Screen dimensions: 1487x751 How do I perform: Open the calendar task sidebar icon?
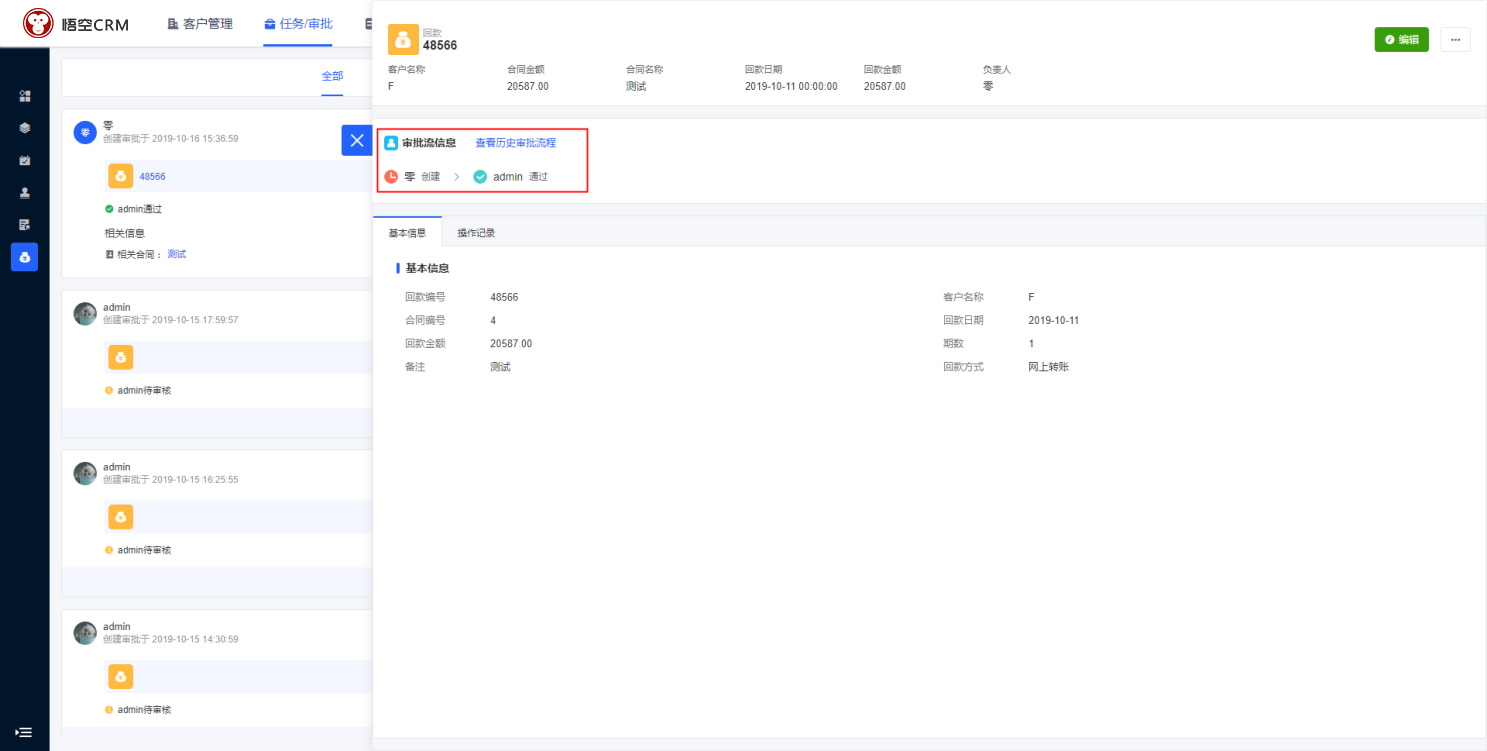click(x=24, y=160)
